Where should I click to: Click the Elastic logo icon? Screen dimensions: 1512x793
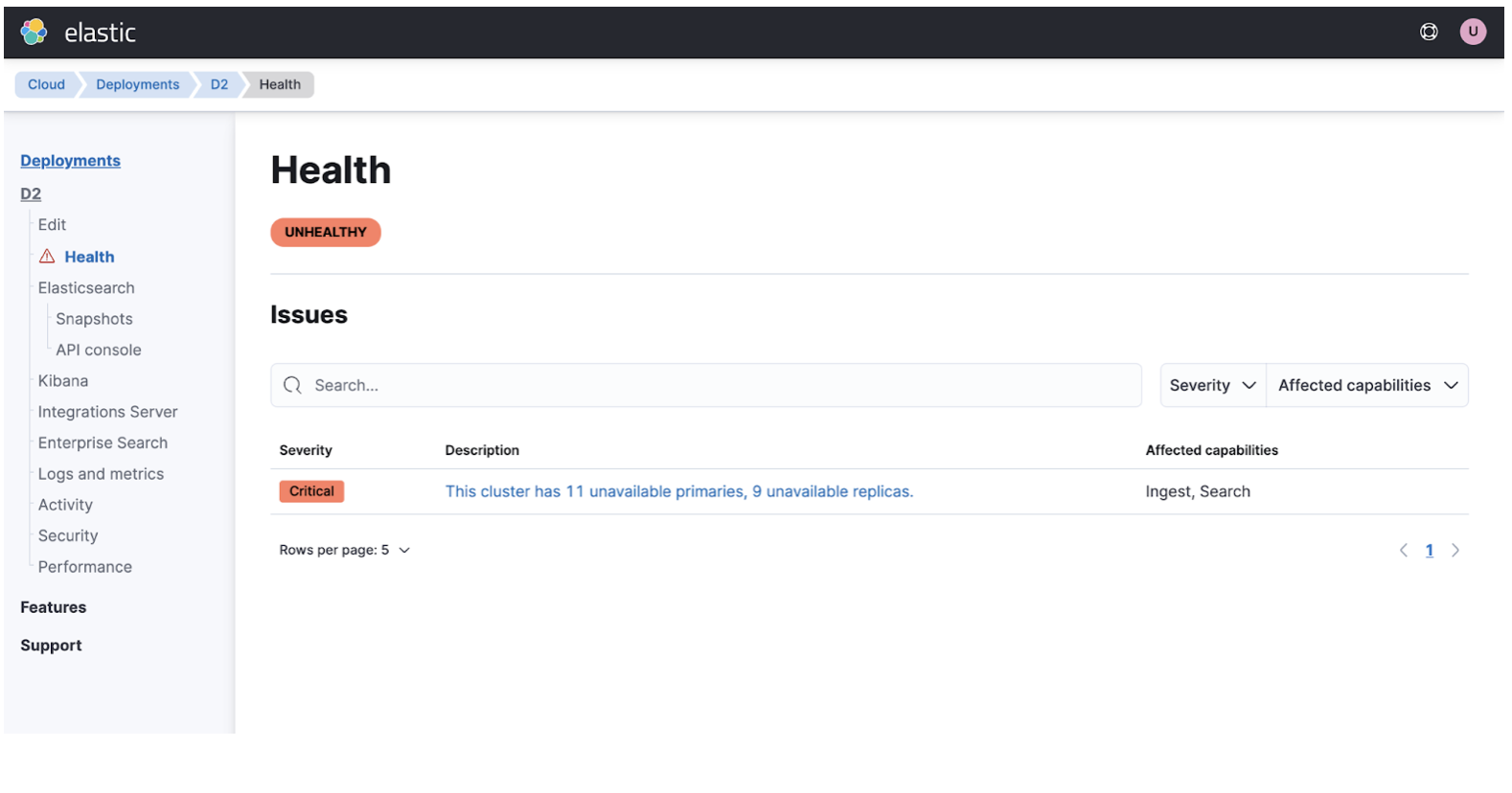click(x=34, y=33)
